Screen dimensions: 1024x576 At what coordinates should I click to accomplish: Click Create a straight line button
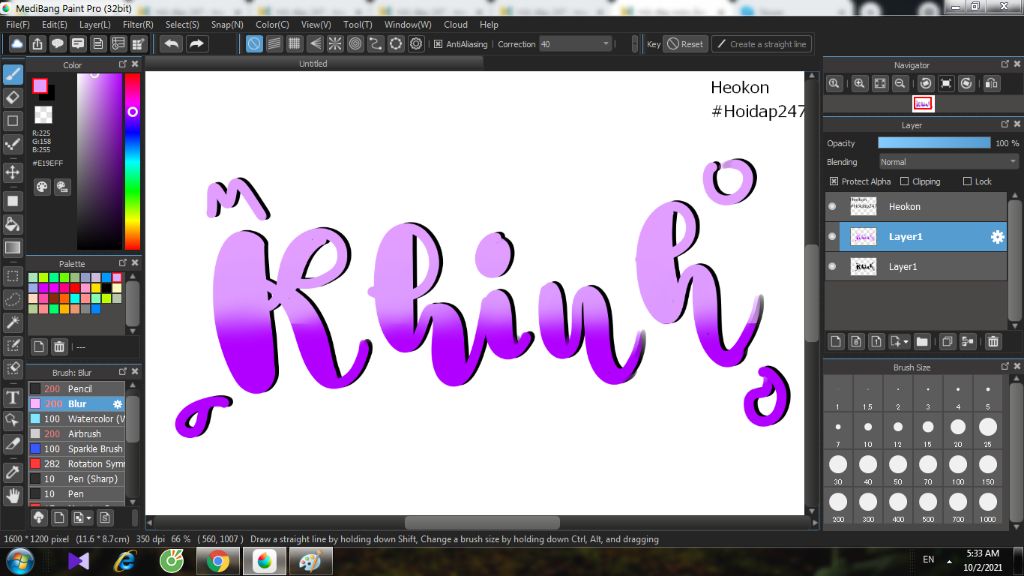(761, 44)
